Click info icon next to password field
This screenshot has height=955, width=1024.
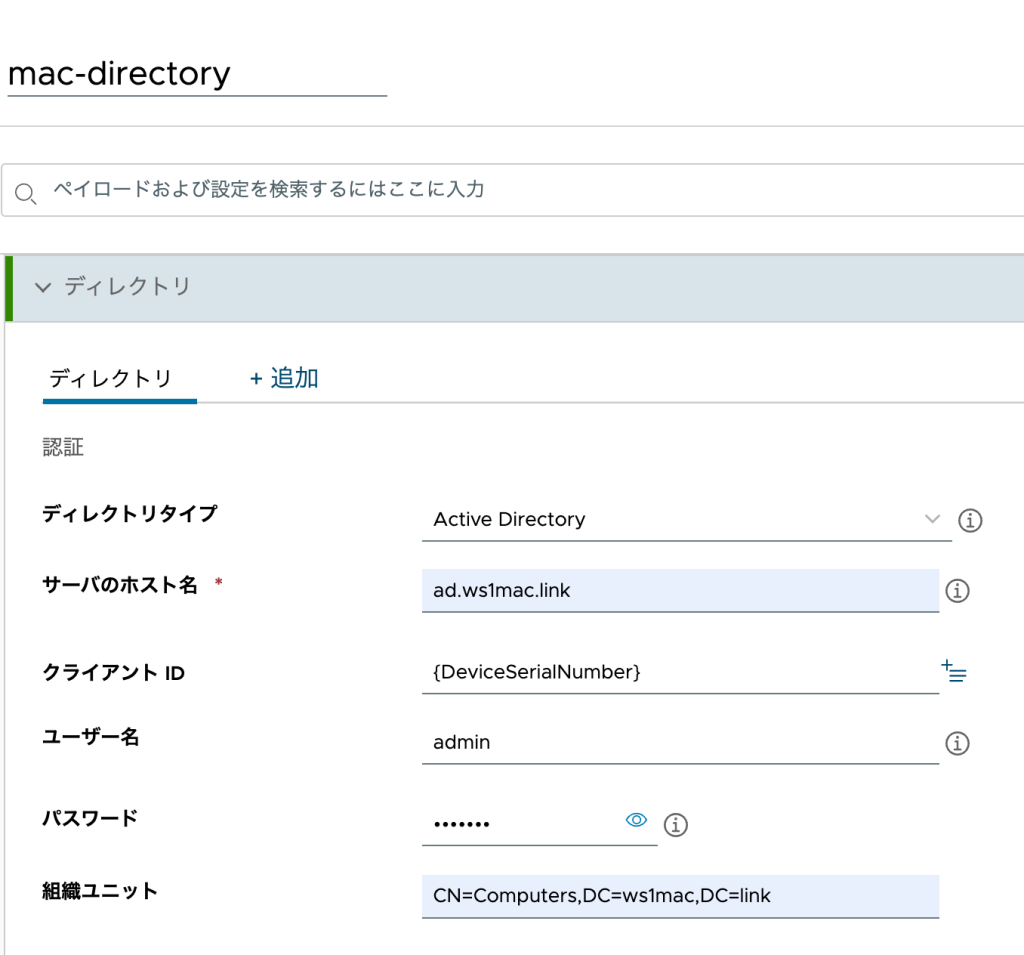(676, 825)
